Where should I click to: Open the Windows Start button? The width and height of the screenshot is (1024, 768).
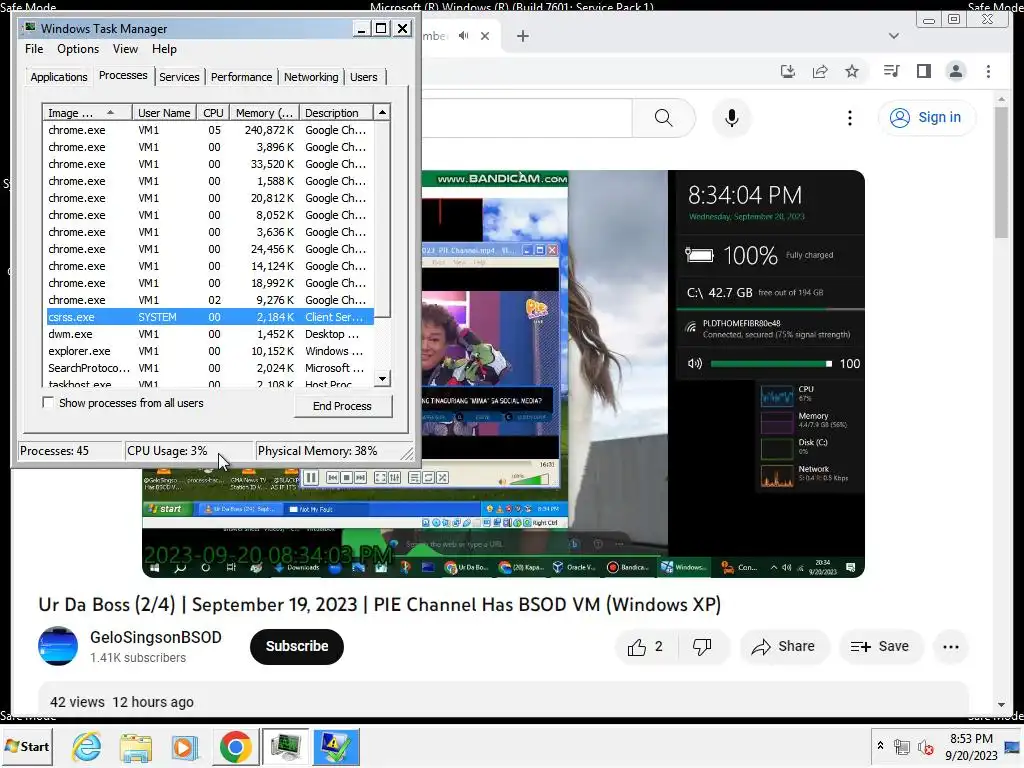click(27, 746)
